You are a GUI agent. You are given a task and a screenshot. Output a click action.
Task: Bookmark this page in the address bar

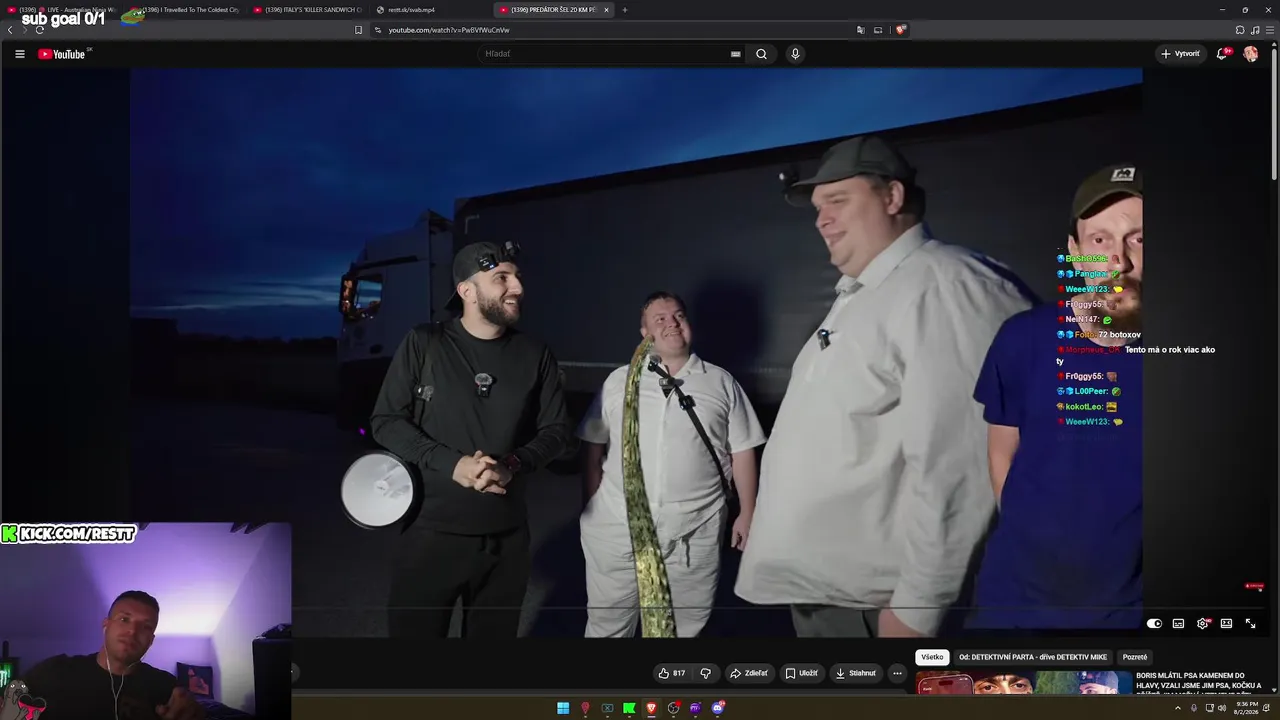click(x=359, y=30)
